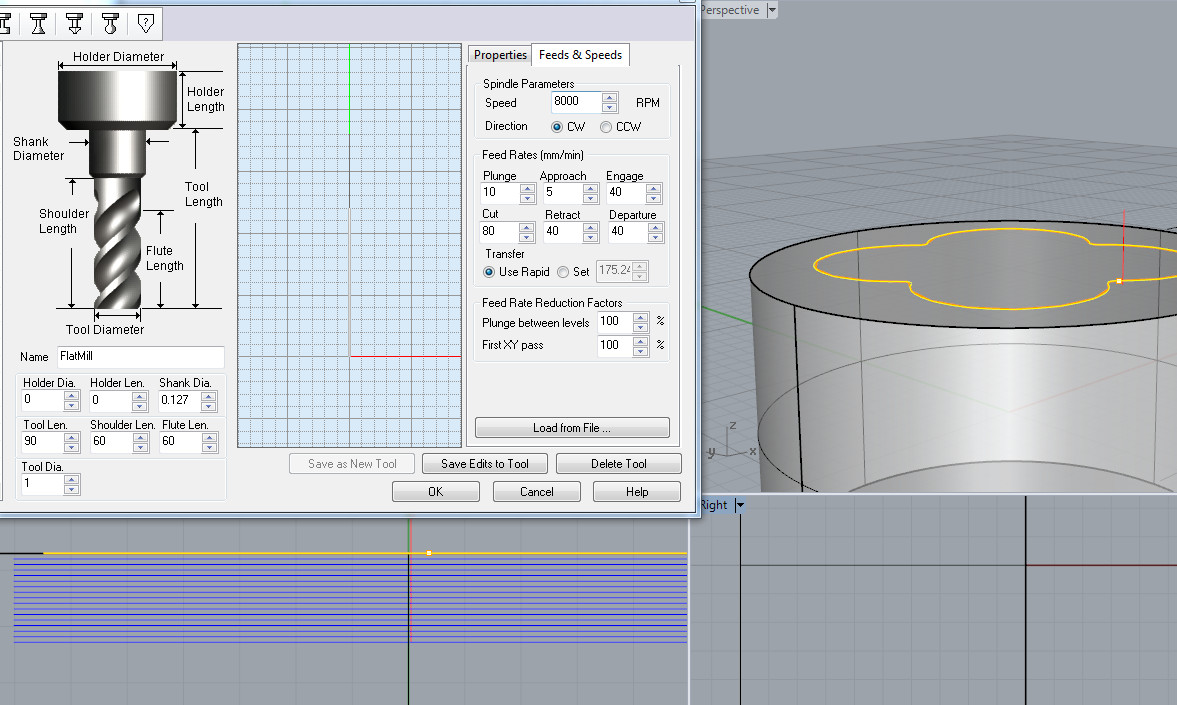Open the Perspective viewport dropdown arrow

click(771, 10)
